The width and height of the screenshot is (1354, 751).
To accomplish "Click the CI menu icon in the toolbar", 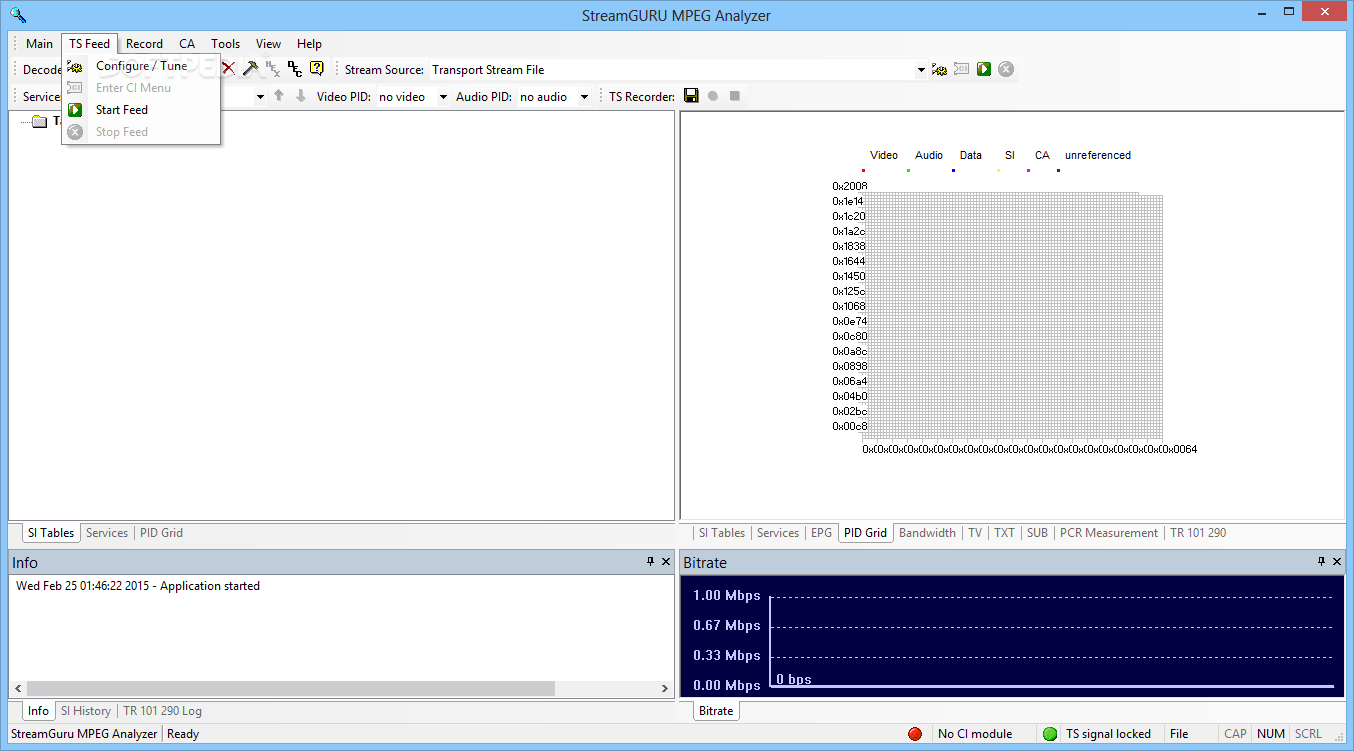I will click(x=962, y=69).
